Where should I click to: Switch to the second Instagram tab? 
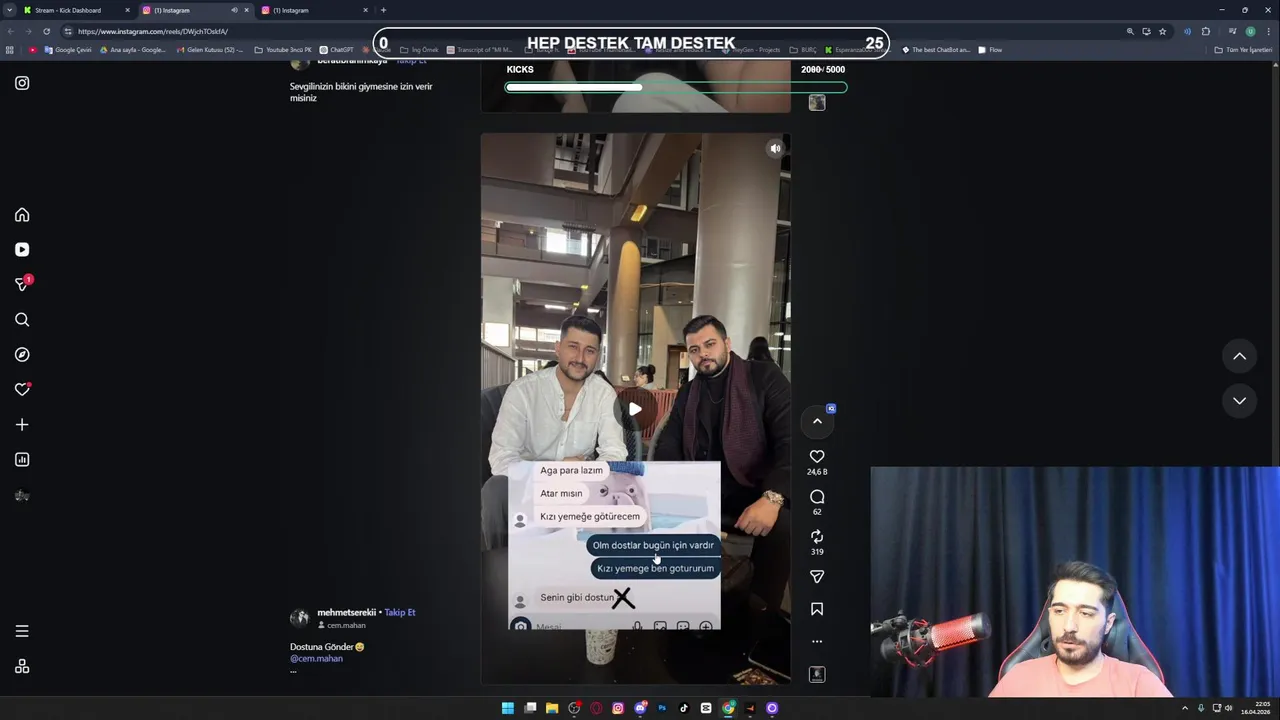click(313, 10)
